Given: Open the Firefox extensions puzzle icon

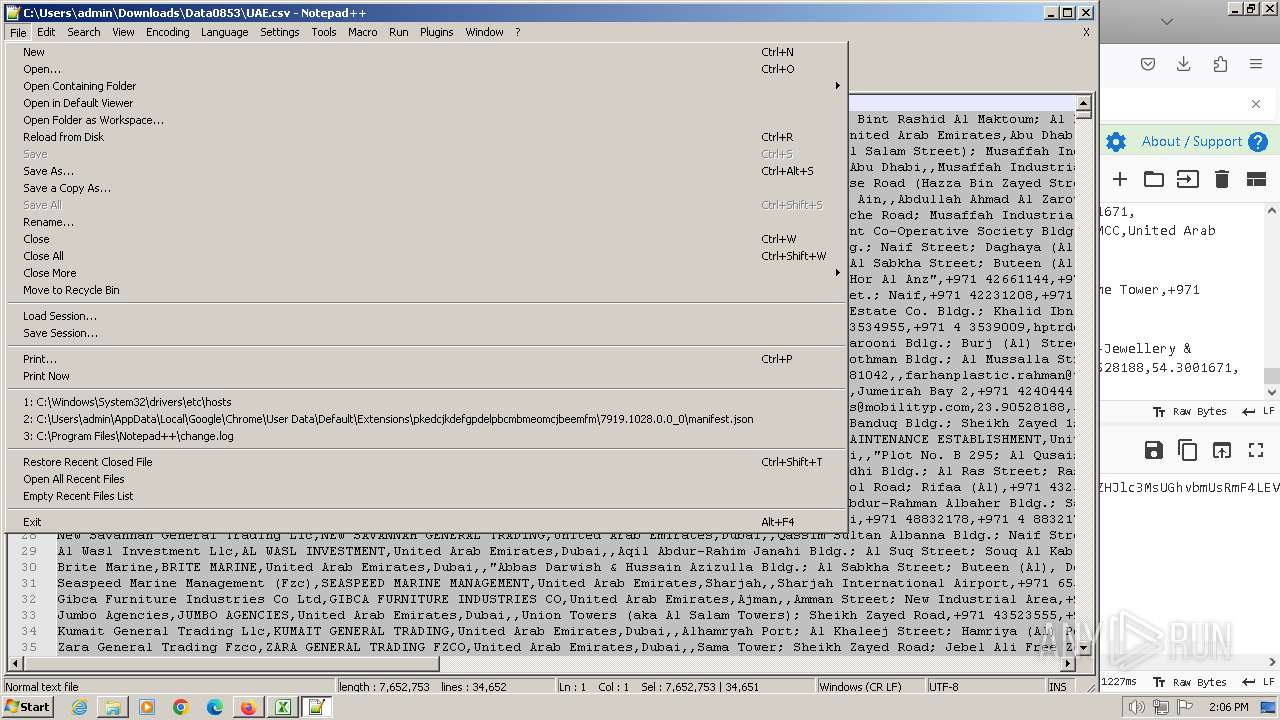Looking at the screenshot, I should (x=1220, y=64).
